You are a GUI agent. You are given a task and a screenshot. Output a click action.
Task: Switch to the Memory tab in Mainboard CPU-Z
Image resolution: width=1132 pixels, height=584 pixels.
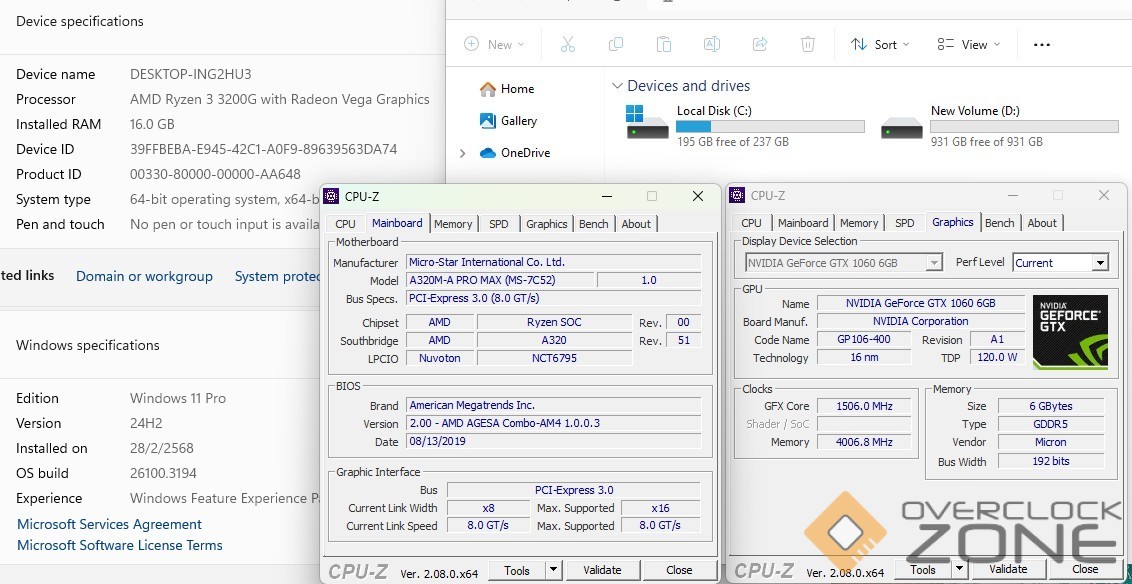[453, 224]
